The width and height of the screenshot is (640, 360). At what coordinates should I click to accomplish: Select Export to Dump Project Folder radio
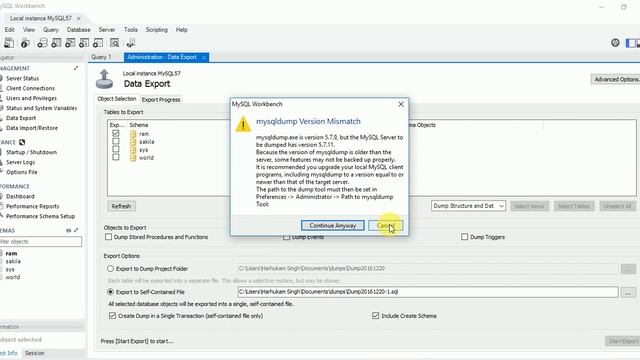click(110, 269)
